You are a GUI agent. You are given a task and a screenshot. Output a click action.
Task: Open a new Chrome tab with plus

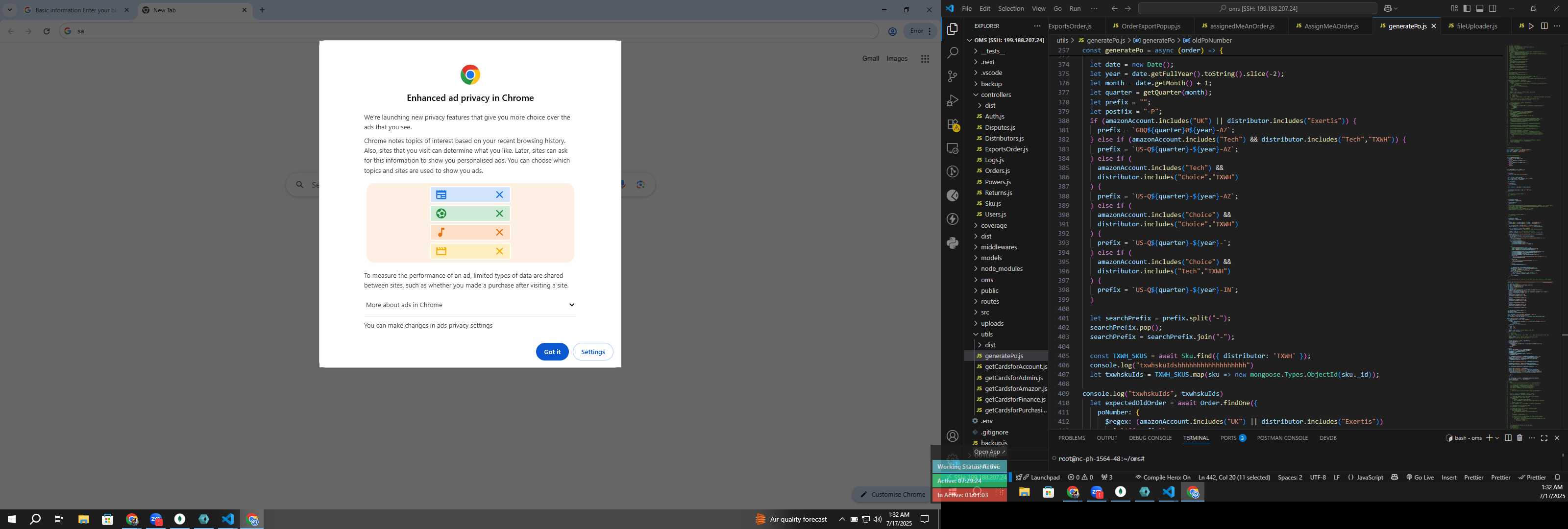pos(262,10)
